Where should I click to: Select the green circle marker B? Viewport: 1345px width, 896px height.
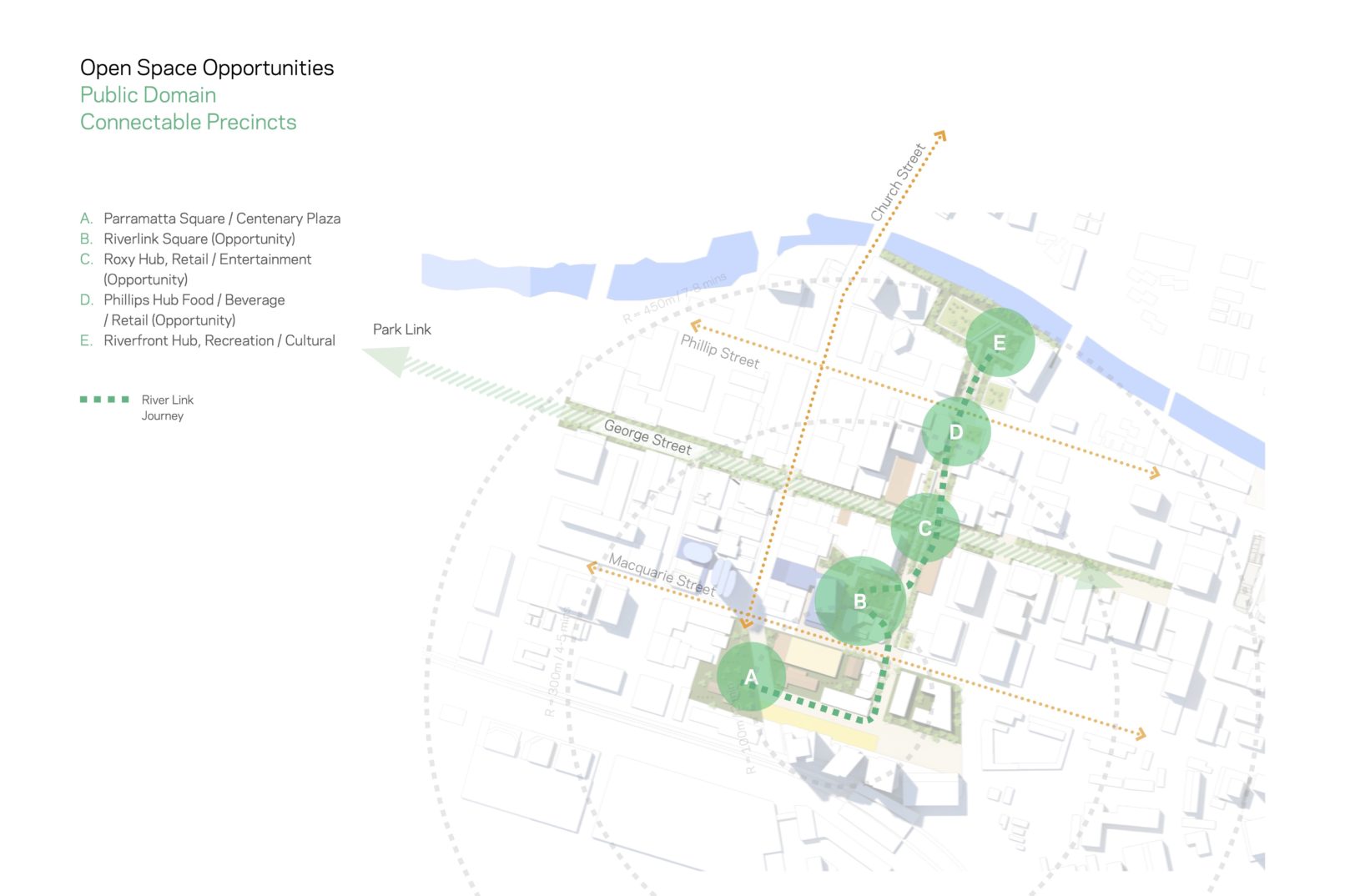(860, 601)
